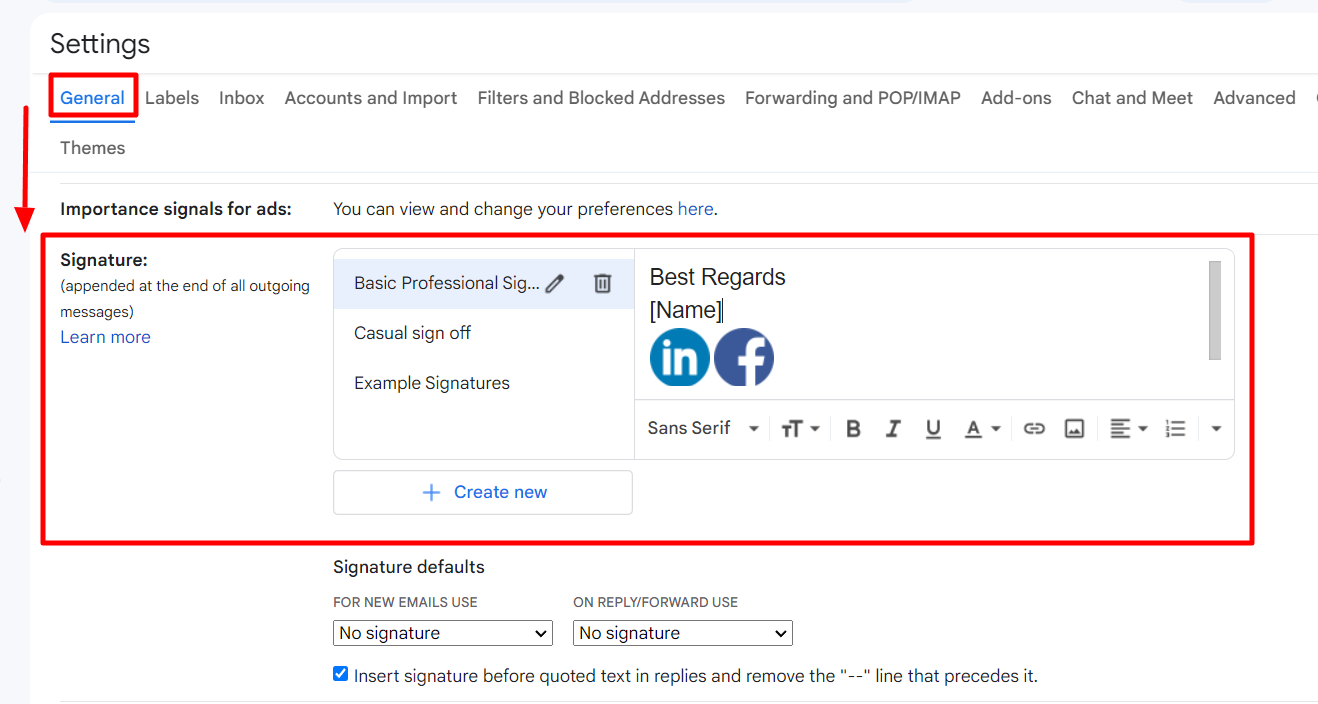Viewport: 1318px width, 704px height.
Task: Apply italic formatting in the signature editor
Action: coord(893,428)
